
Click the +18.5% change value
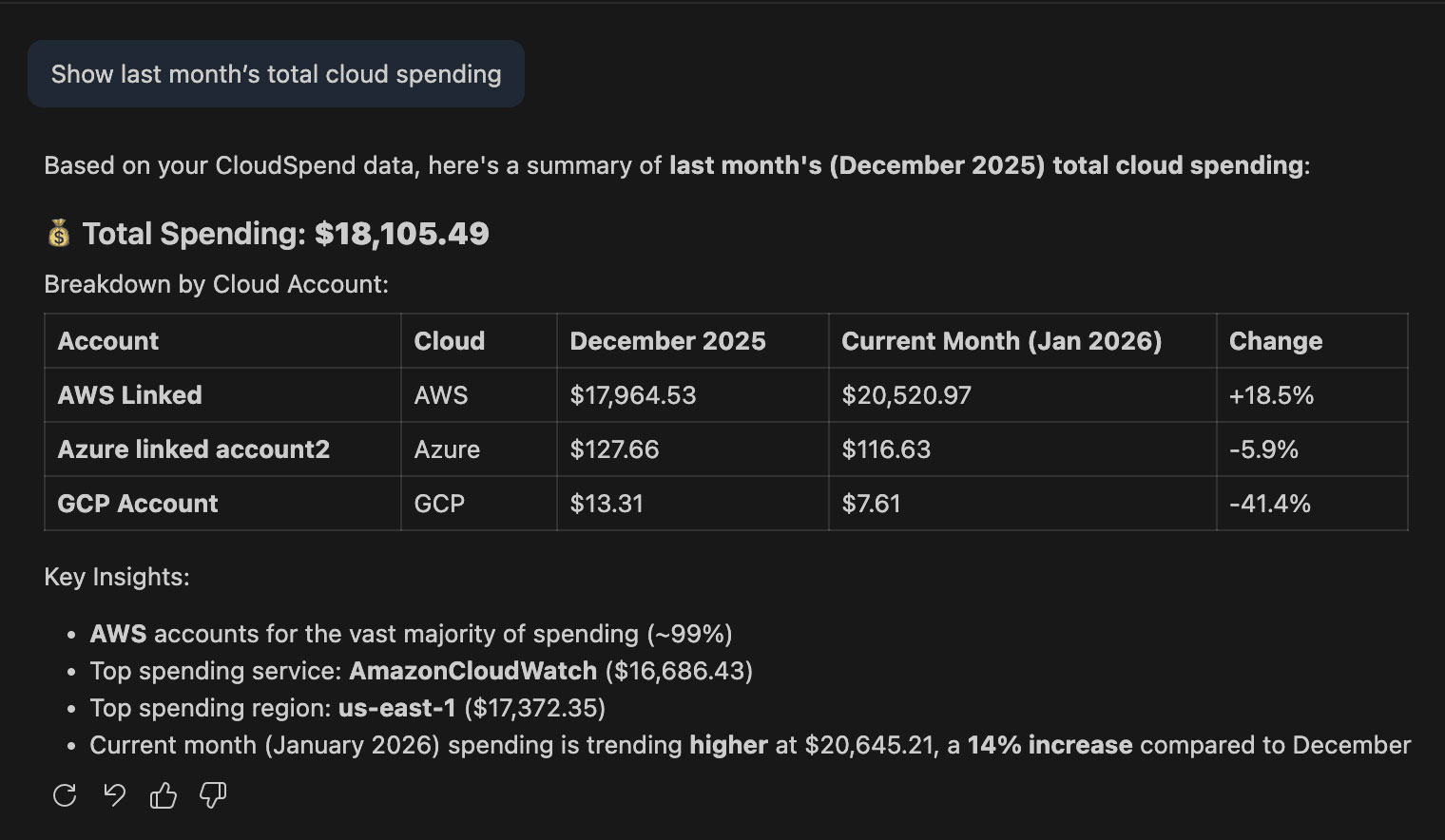[x=1271, y=395]
